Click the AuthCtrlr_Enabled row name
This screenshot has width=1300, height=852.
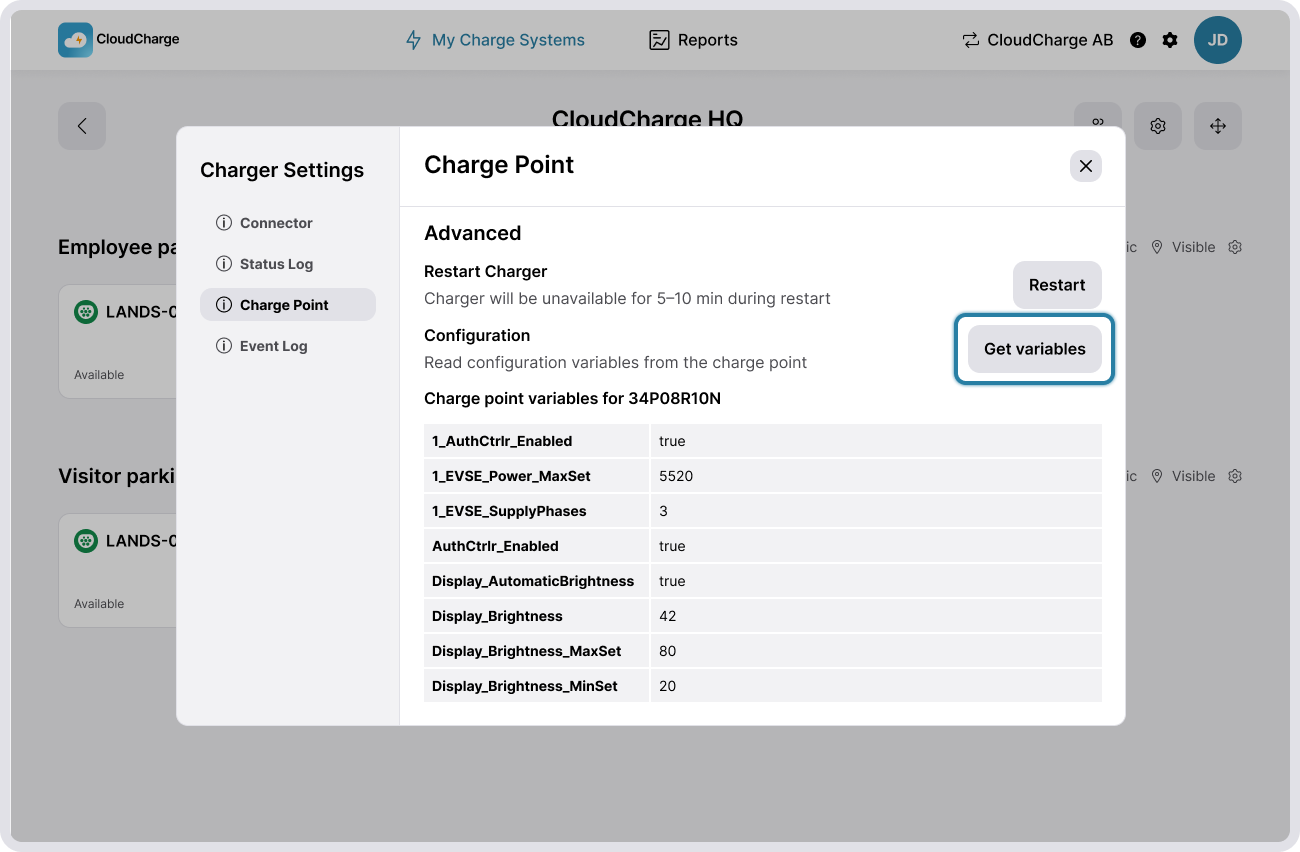(495, 546)
